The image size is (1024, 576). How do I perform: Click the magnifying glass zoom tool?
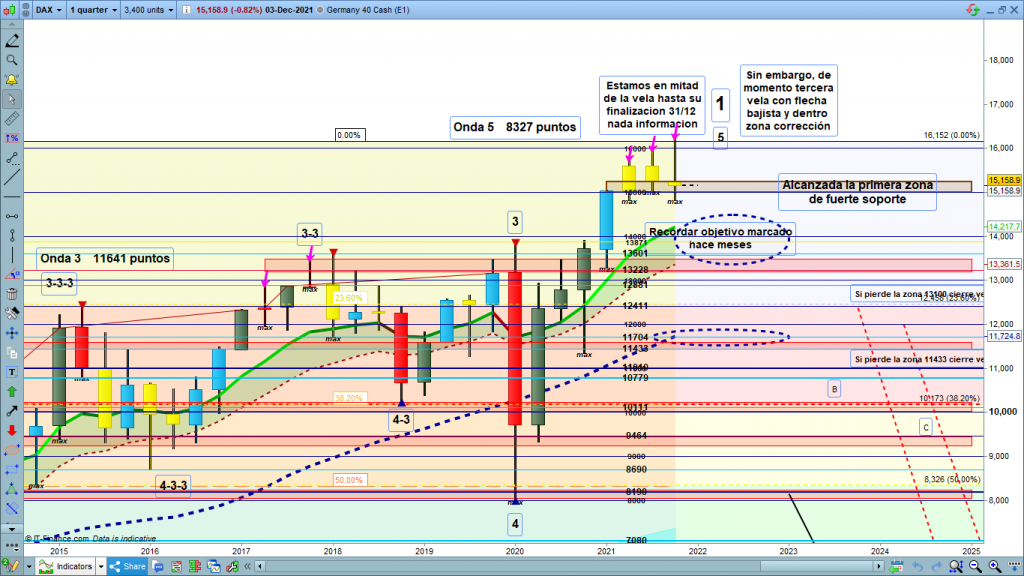click(x=11, y=60)
